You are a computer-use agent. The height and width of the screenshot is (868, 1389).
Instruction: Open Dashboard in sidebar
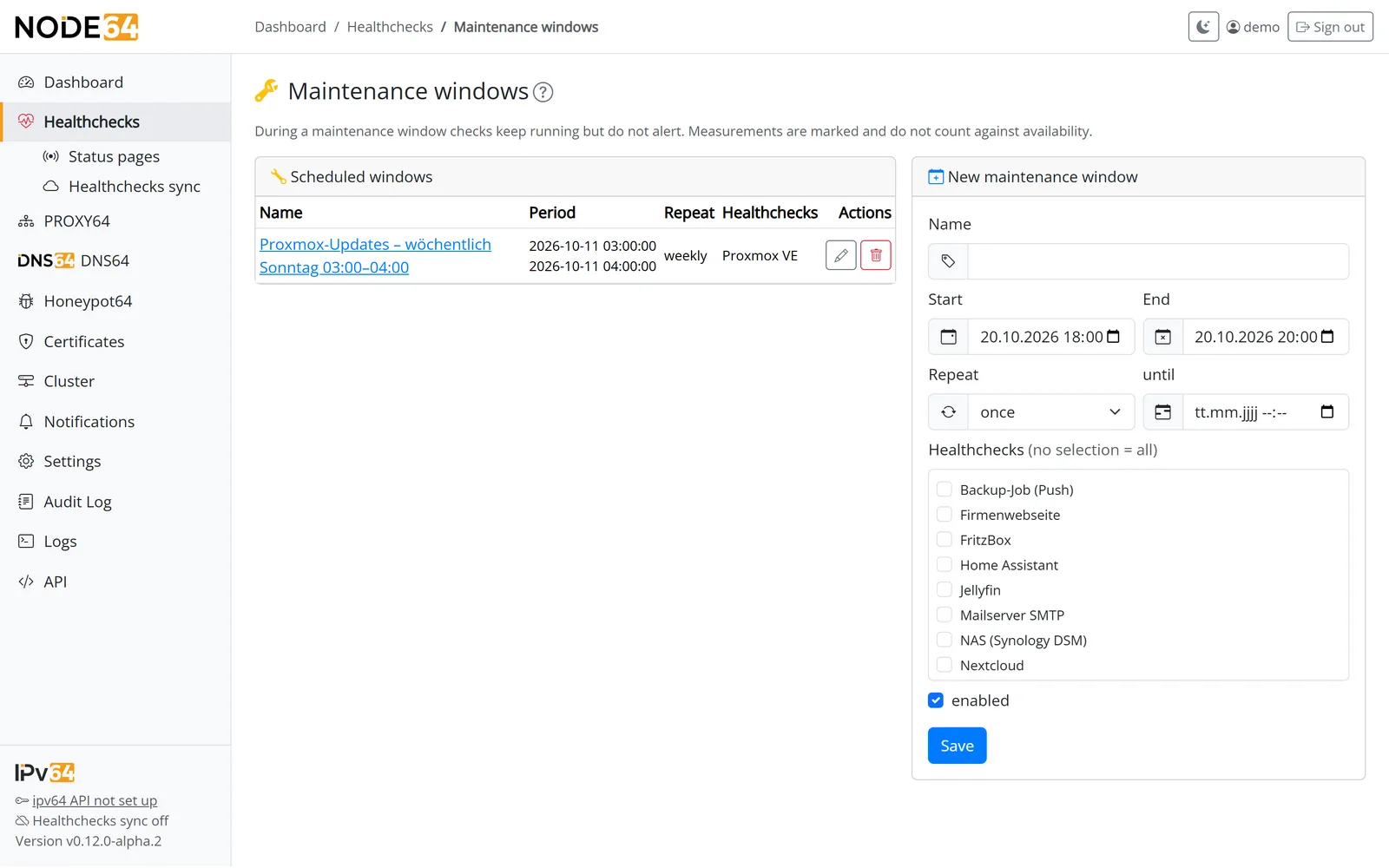pyautogui.click(x=115, y=82)
